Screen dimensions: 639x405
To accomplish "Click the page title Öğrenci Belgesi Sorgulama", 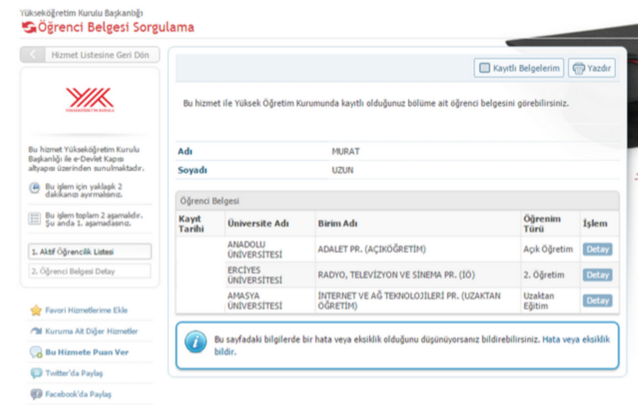I will click(x=116, y=27).
